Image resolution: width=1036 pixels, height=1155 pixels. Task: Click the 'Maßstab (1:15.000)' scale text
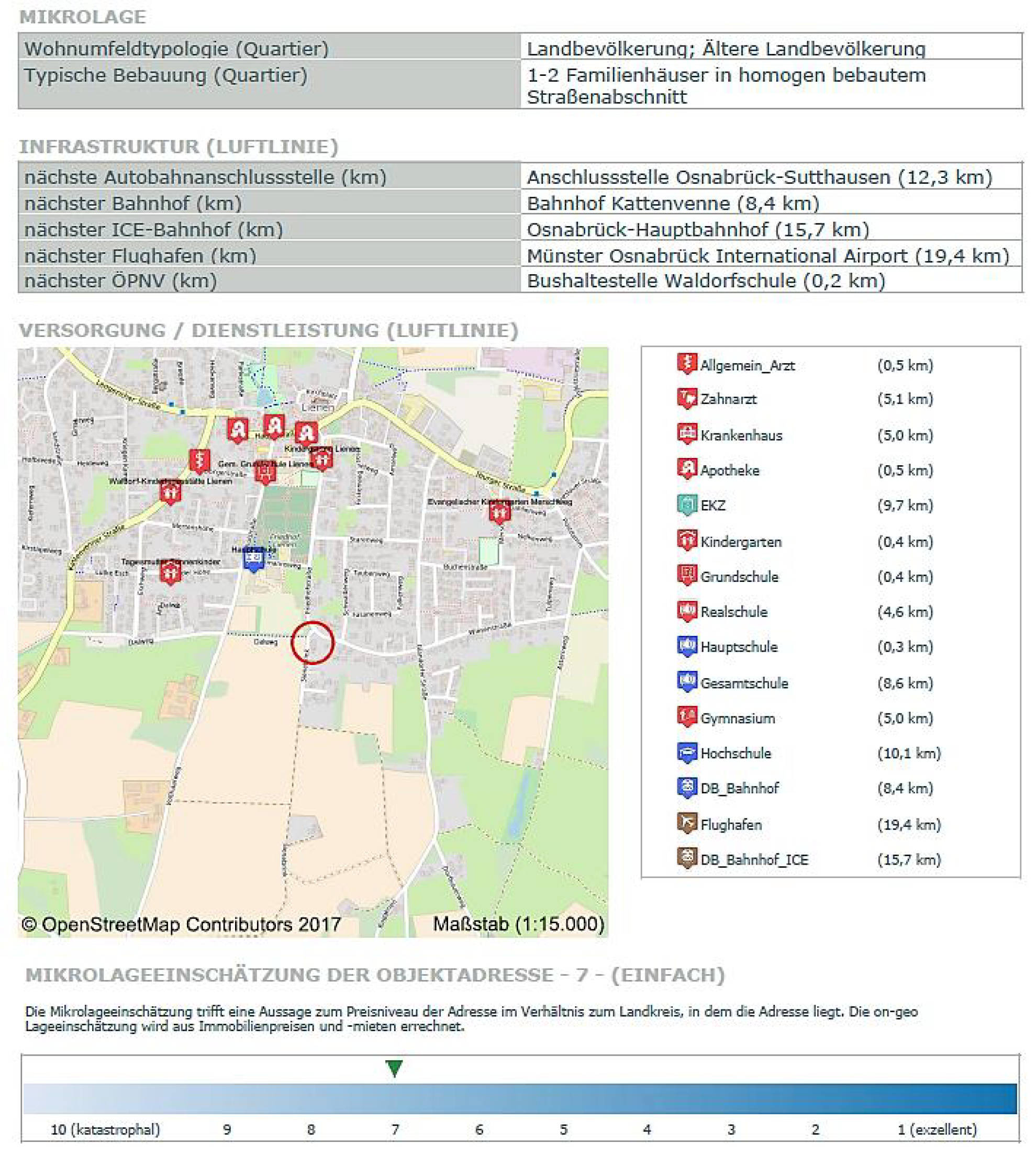tap(519, 924)
